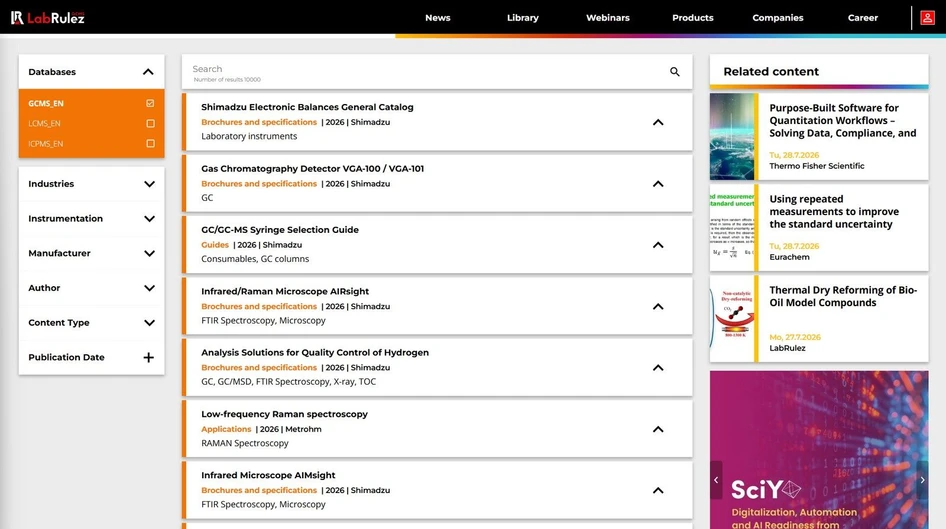
Task: Open Analysis Solutions for Quality Control of Hydrogen
Action: click(x=315, y=352)
